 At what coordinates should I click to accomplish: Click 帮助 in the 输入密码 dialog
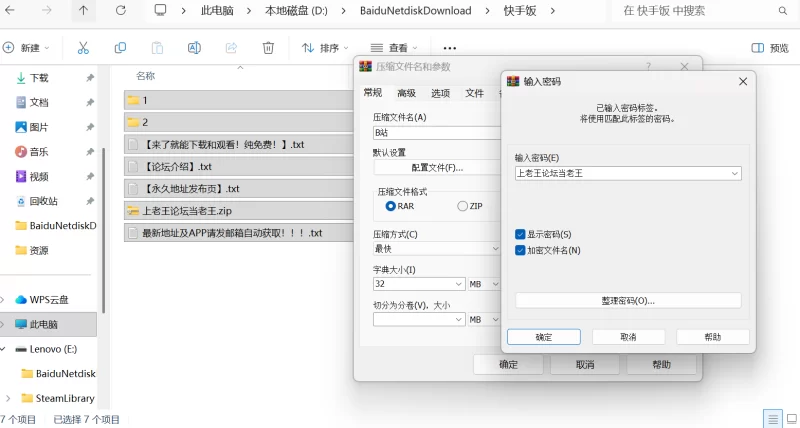coord(713,337)
